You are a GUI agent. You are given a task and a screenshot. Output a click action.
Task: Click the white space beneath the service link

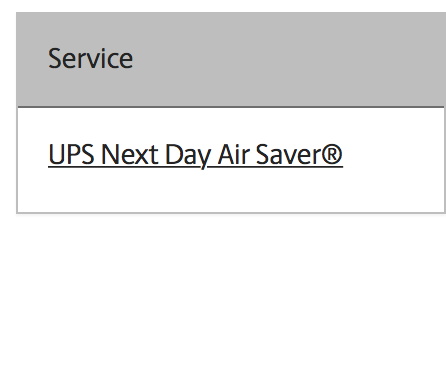click(x=195, y=190)
